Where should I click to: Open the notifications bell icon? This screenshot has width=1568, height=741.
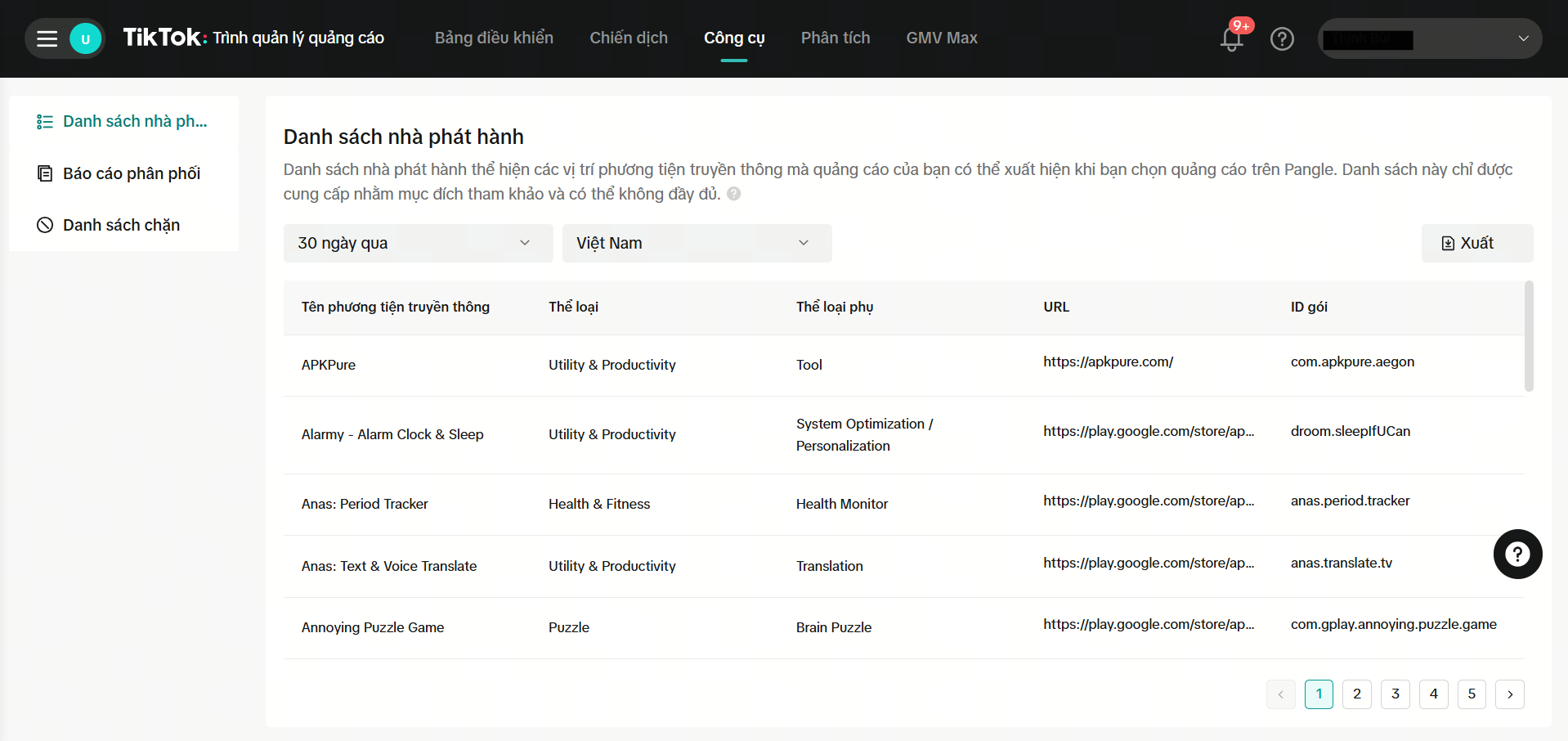[1231, 38]
